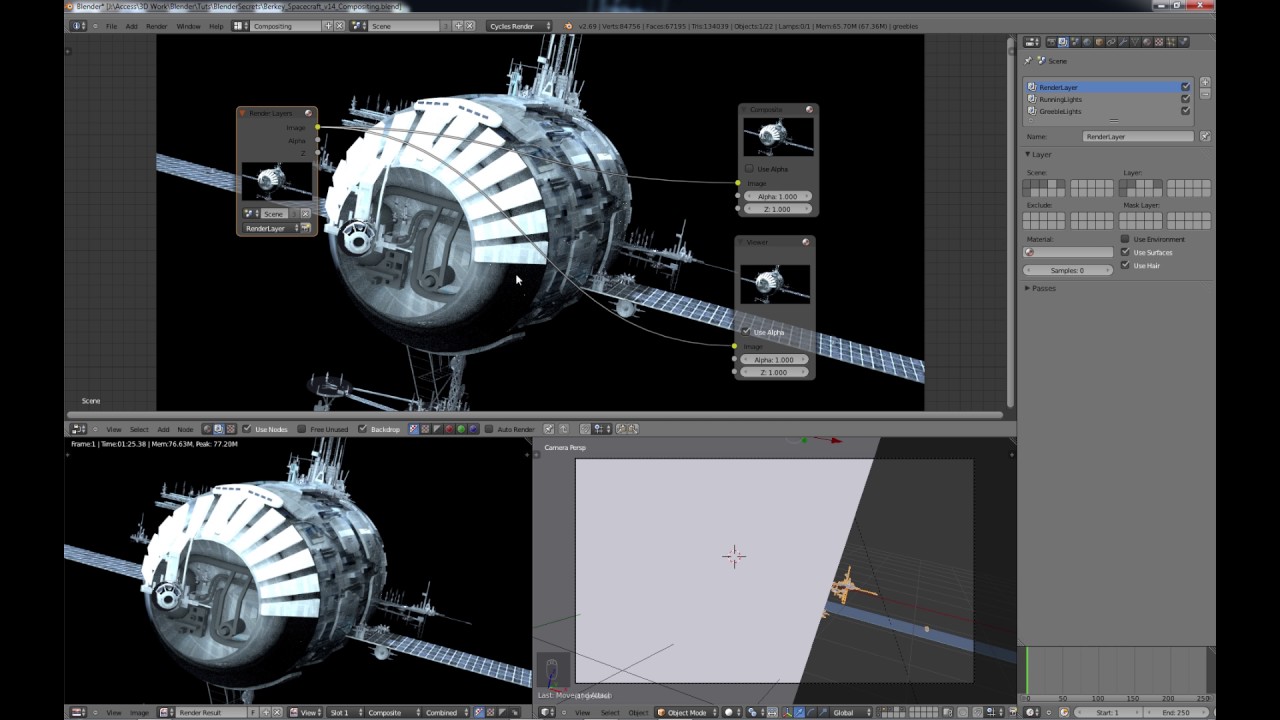Toggle the Backdrop checkbox

pos(362,429)
